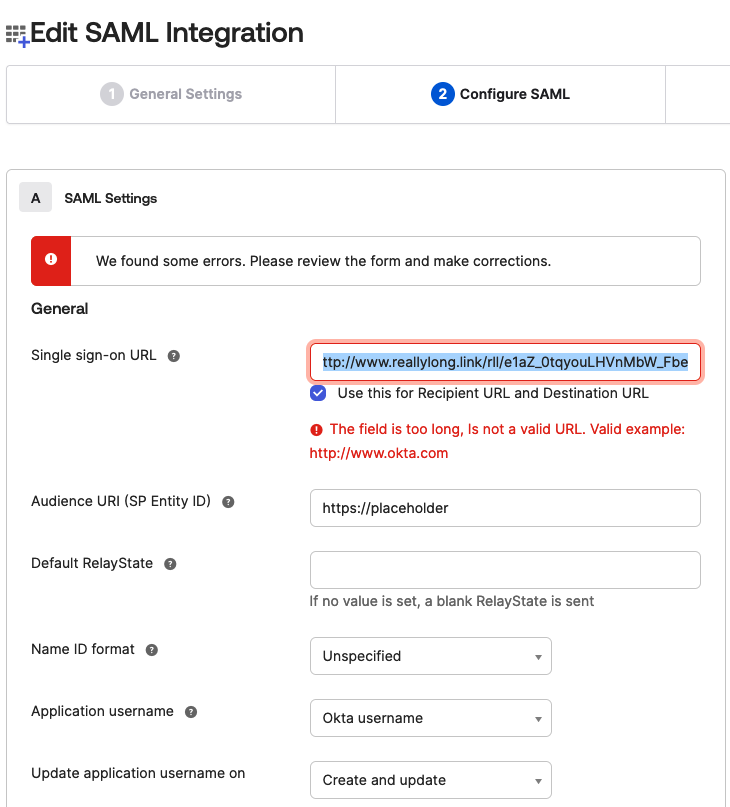
Task: Select the Configure SAML step tab
Action: point(501,94)
